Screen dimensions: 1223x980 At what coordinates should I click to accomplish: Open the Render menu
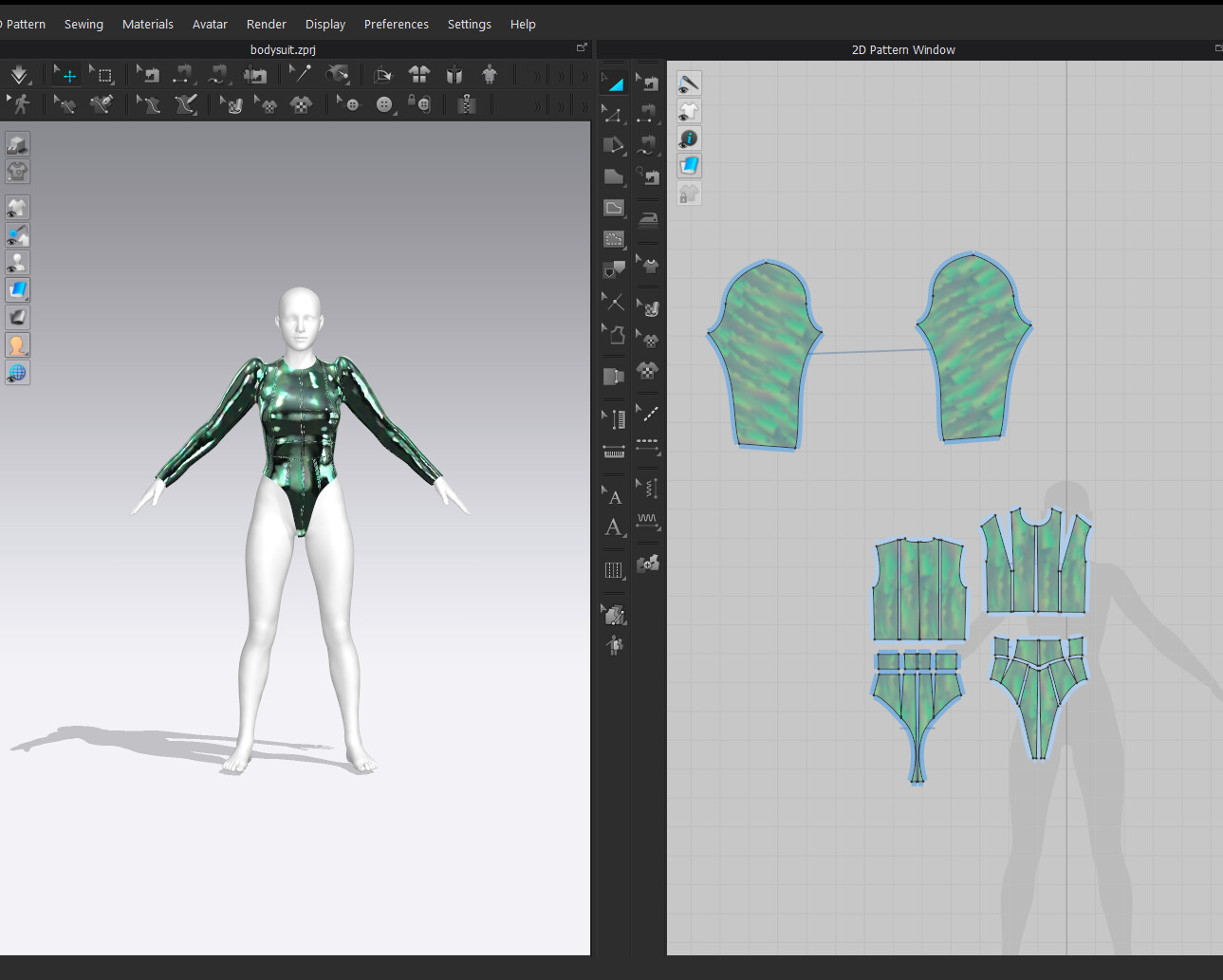(266, 24)
